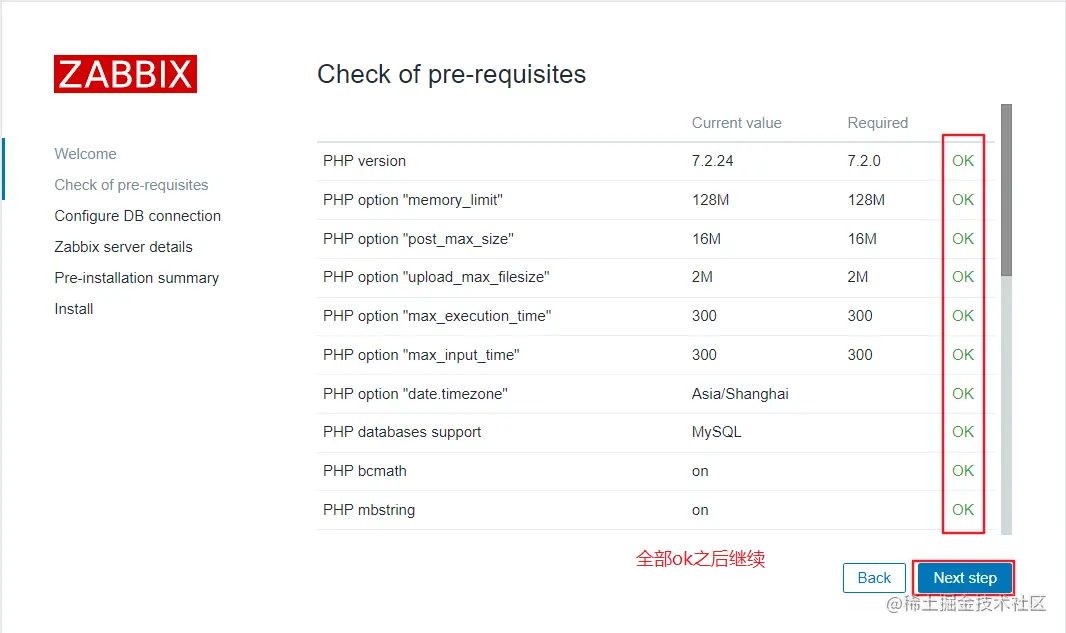Click the MySQL databases support value
This screenshot has width=1066, height=633.
[x=716, y=432]
